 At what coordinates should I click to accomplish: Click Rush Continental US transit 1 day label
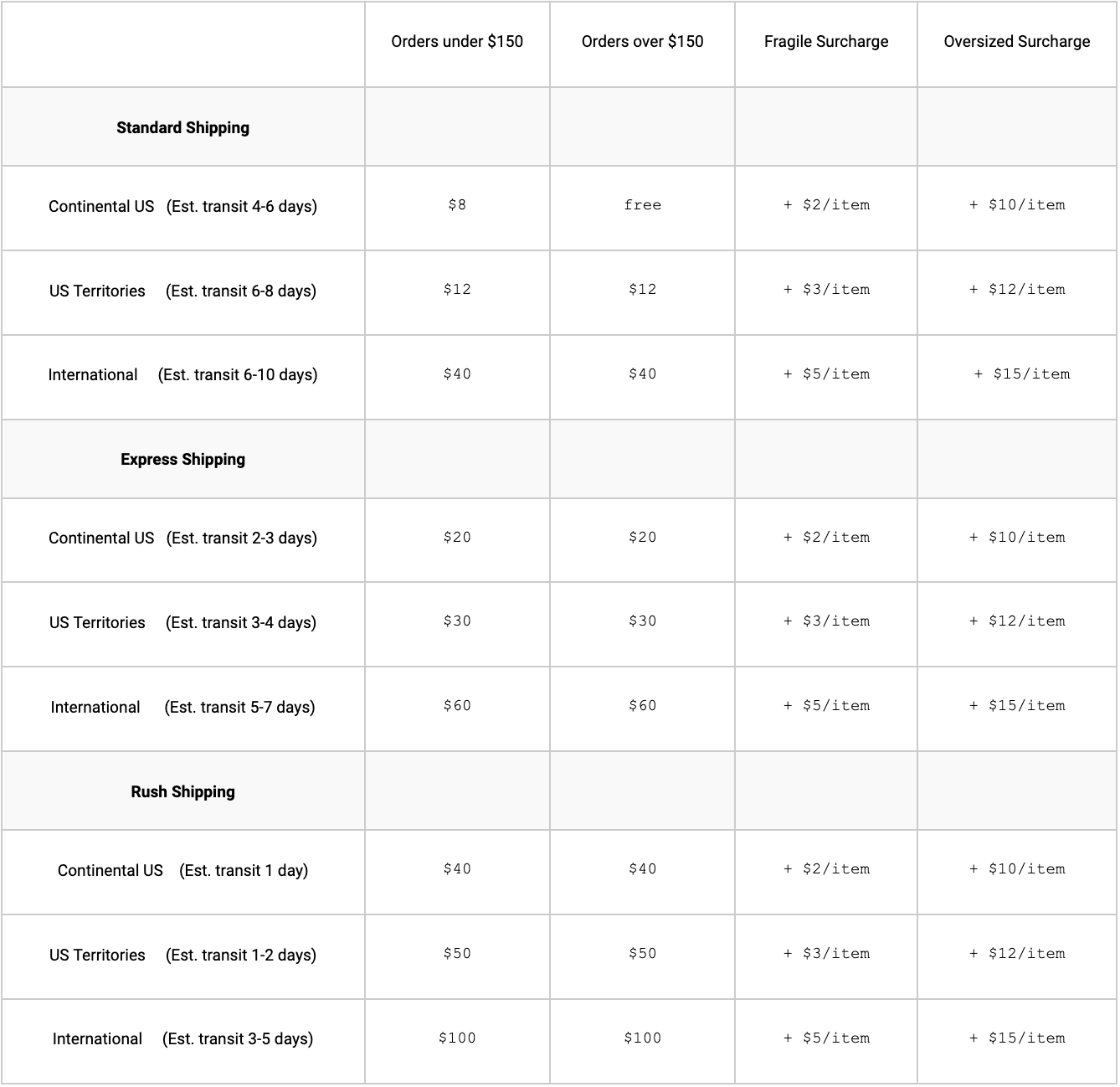pyautogui.click(x=182, y=871)
